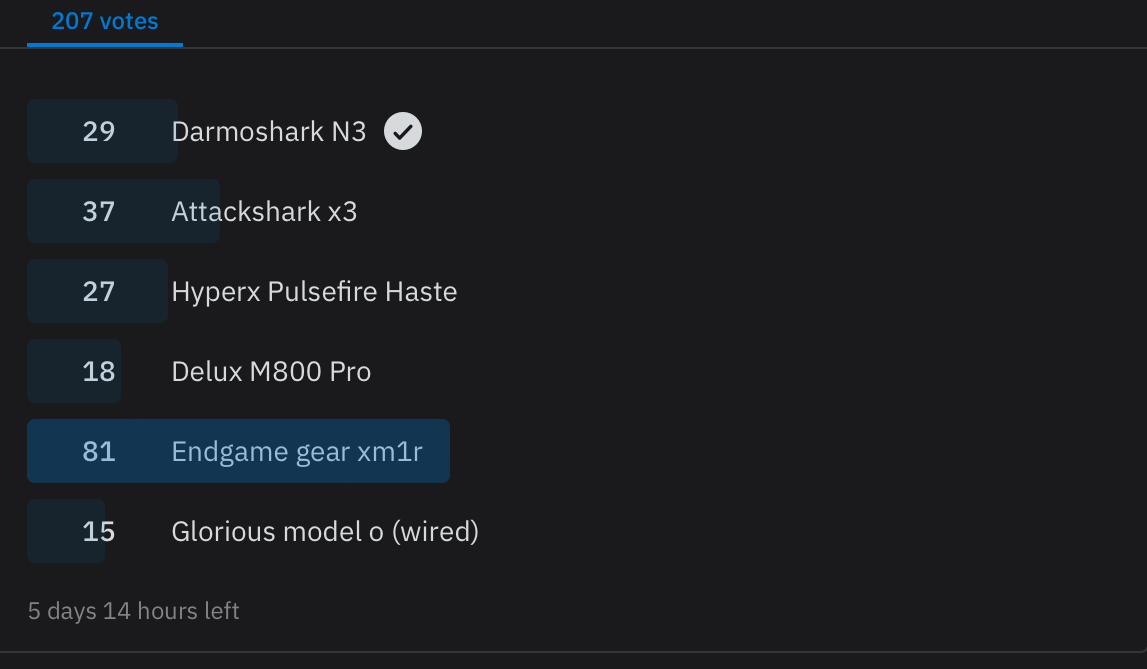Open the 207 votes tab

[x=105, y=21]
